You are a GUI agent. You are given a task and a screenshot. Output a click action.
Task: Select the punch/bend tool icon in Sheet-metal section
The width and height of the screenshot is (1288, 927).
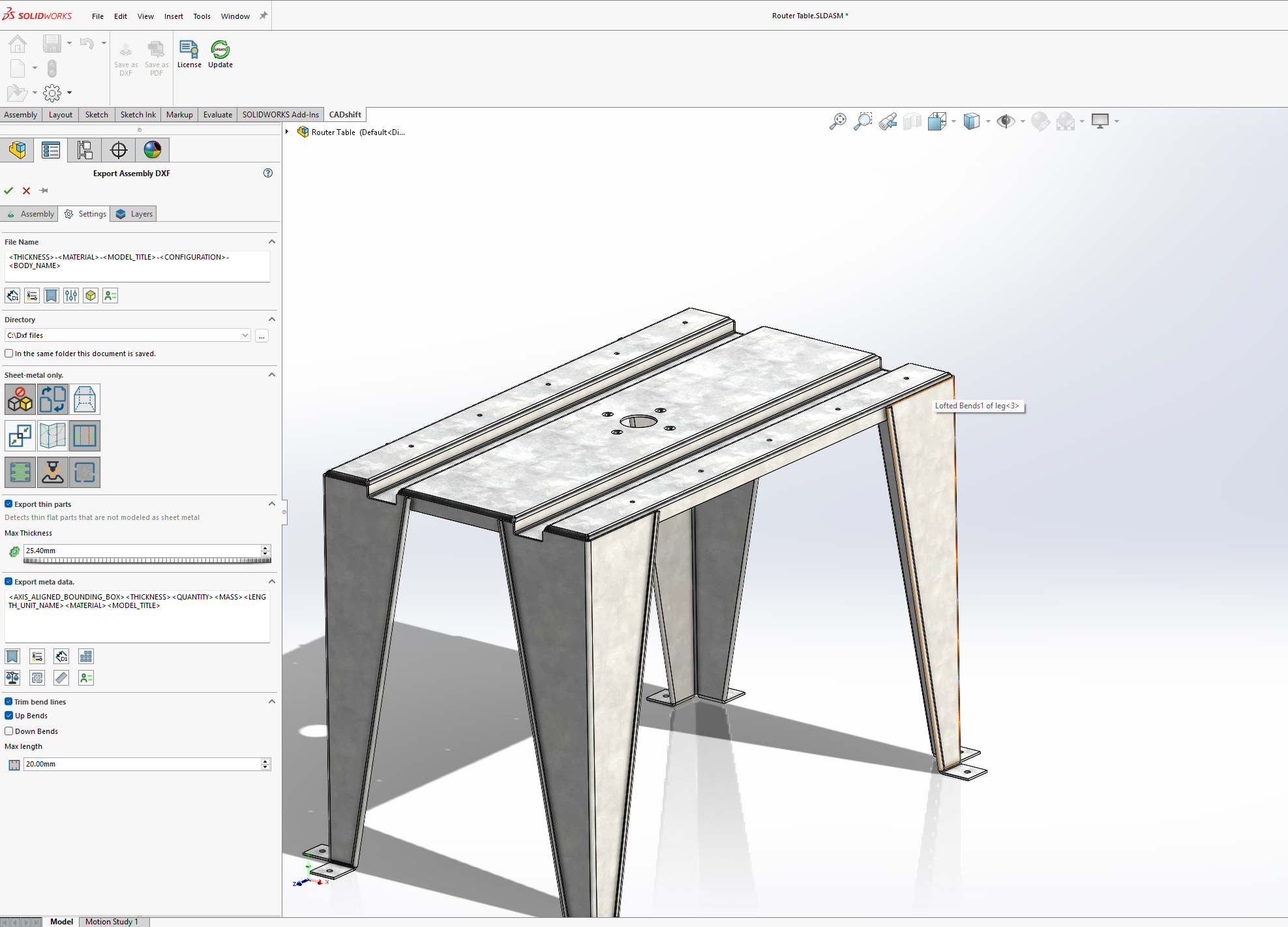pyautogui.click(x=53, y=472)
